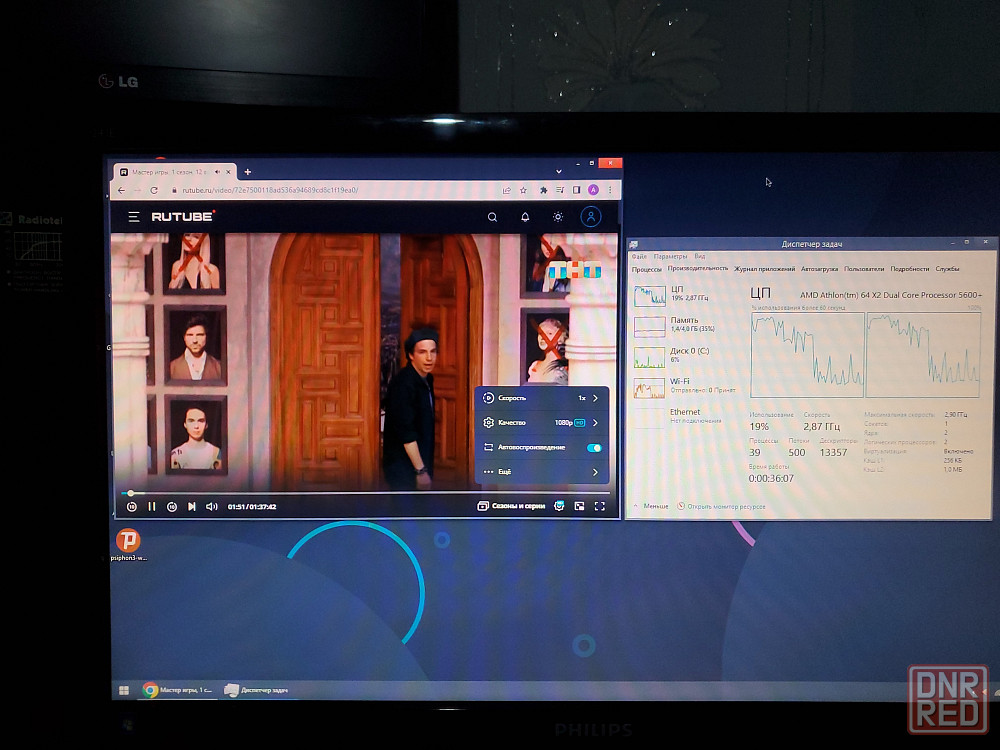Switch to the Службы tab

click(948, 269)
